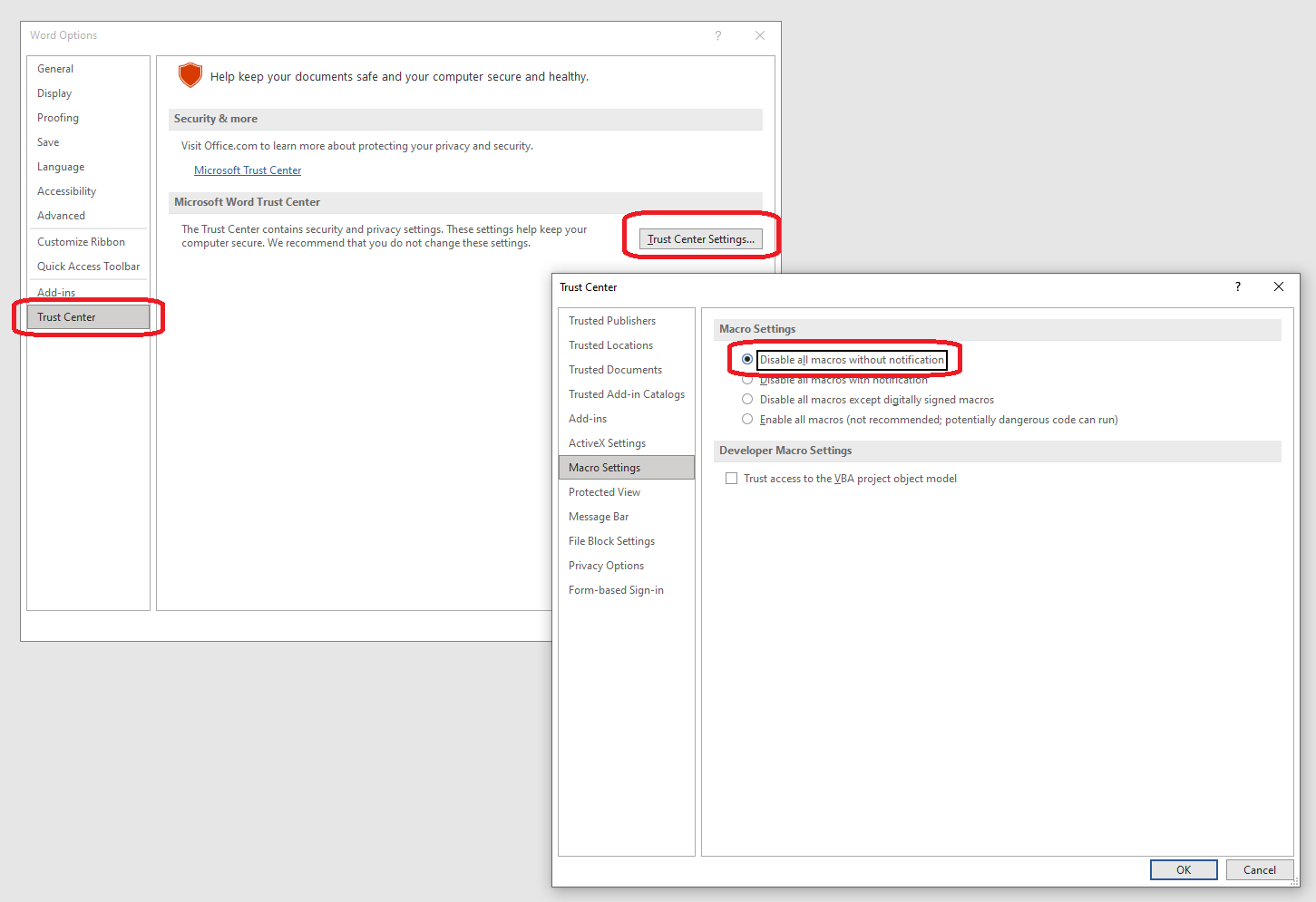Screen dimensions: 1316x902
Task: Open the Proofing section of Word Options
Action: click(57, 117)
